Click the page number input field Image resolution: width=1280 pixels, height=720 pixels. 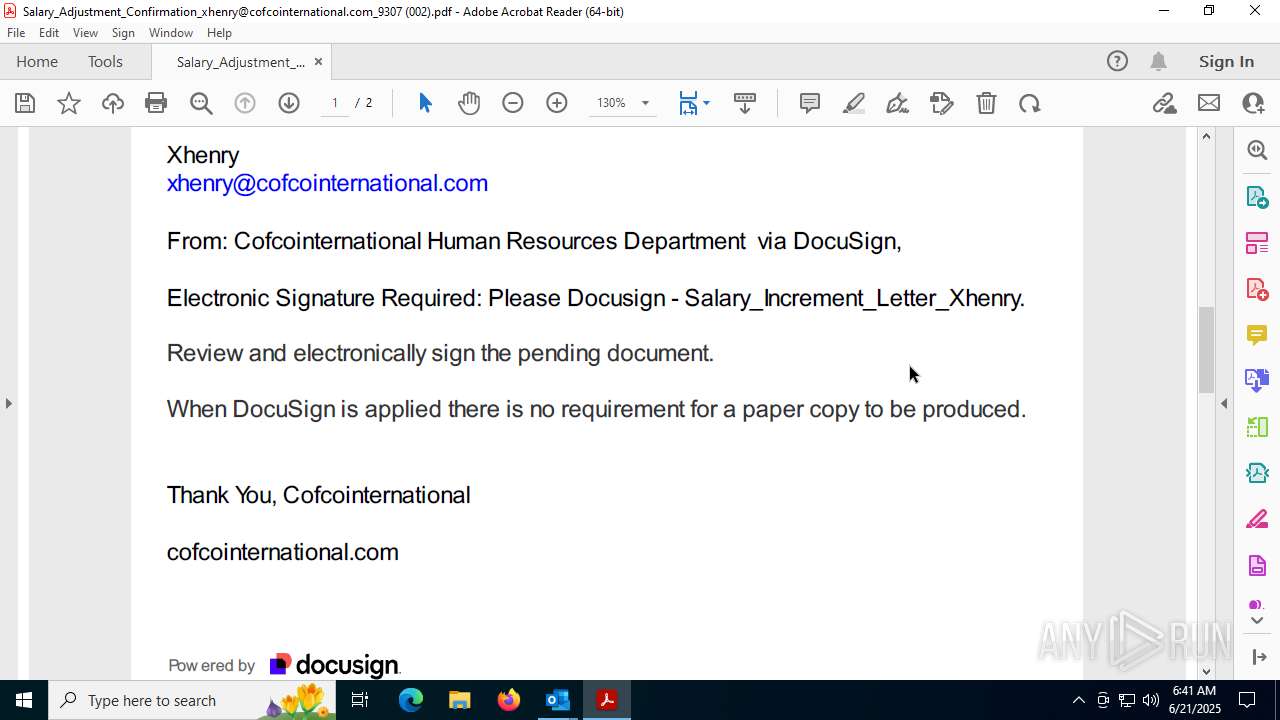point(335,103)
